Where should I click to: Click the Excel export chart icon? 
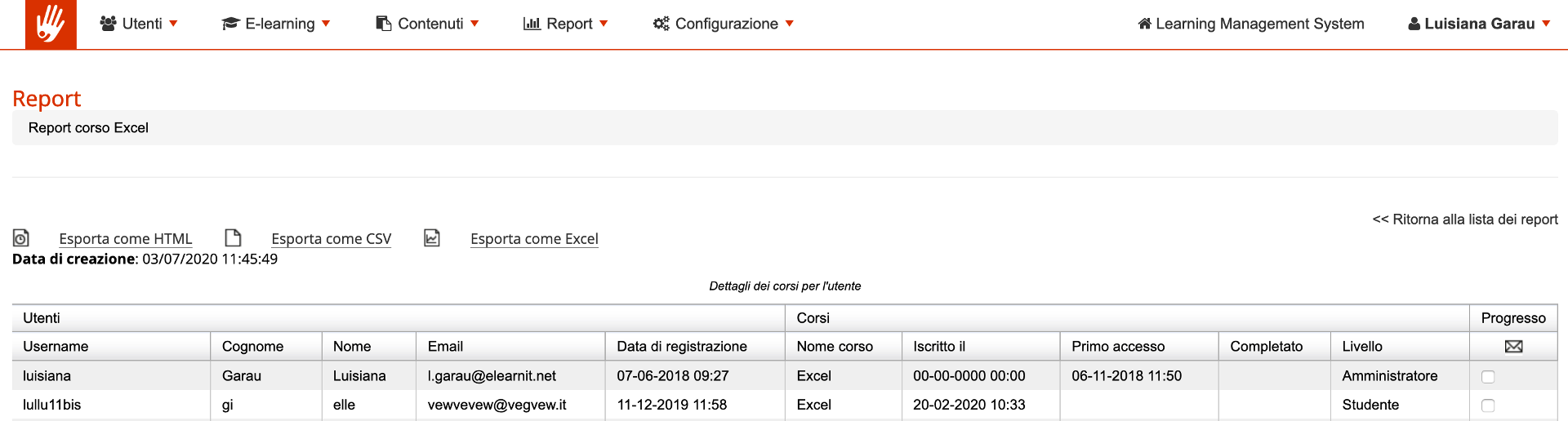[x=432, y=238]
